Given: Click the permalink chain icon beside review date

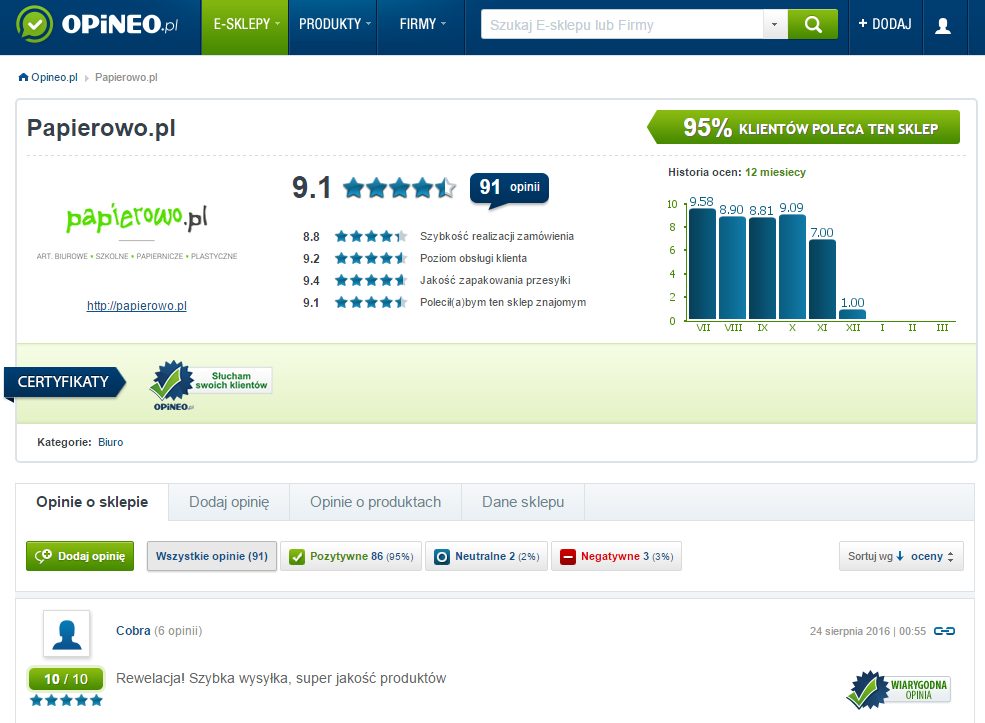Looking at the screenshot, I should click(x=944, y=631).
